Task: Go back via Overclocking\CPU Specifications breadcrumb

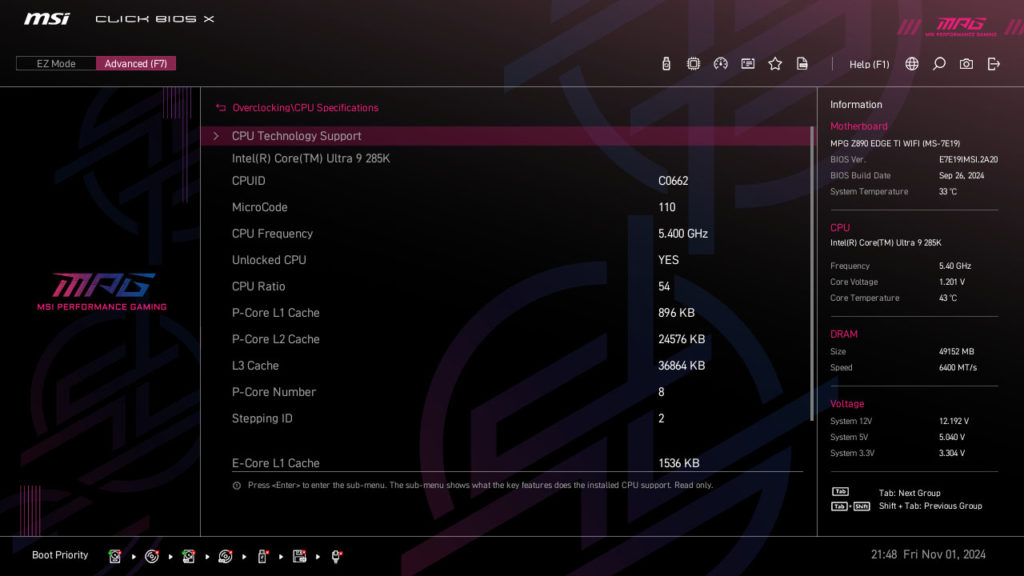Action: [x=306, y=107]
